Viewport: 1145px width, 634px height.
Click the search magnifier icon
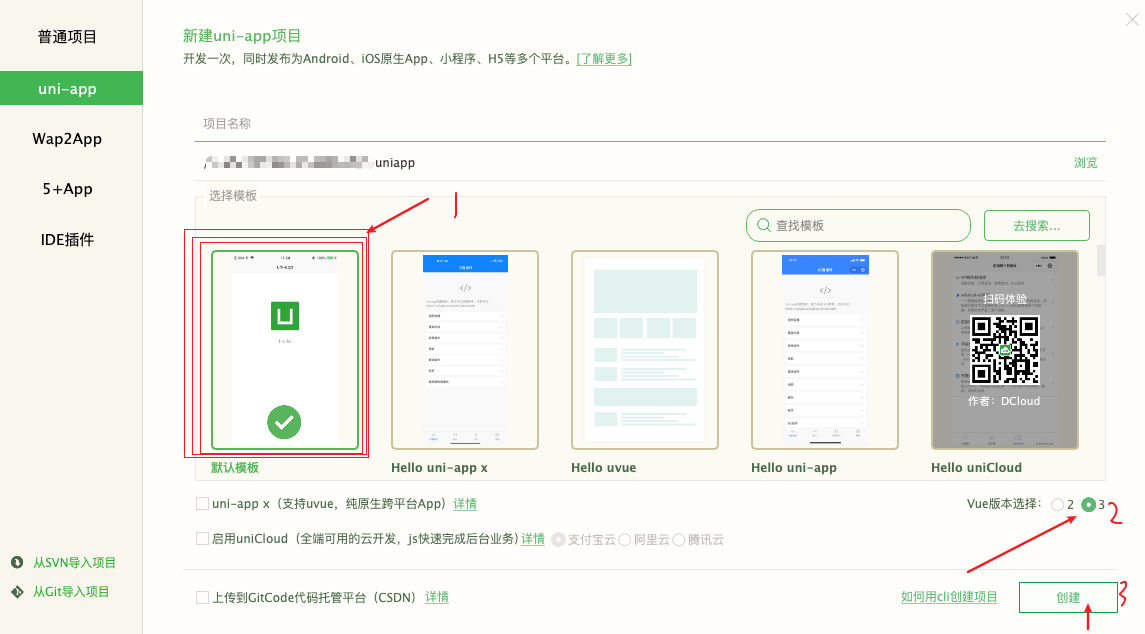tap(764, 226)
